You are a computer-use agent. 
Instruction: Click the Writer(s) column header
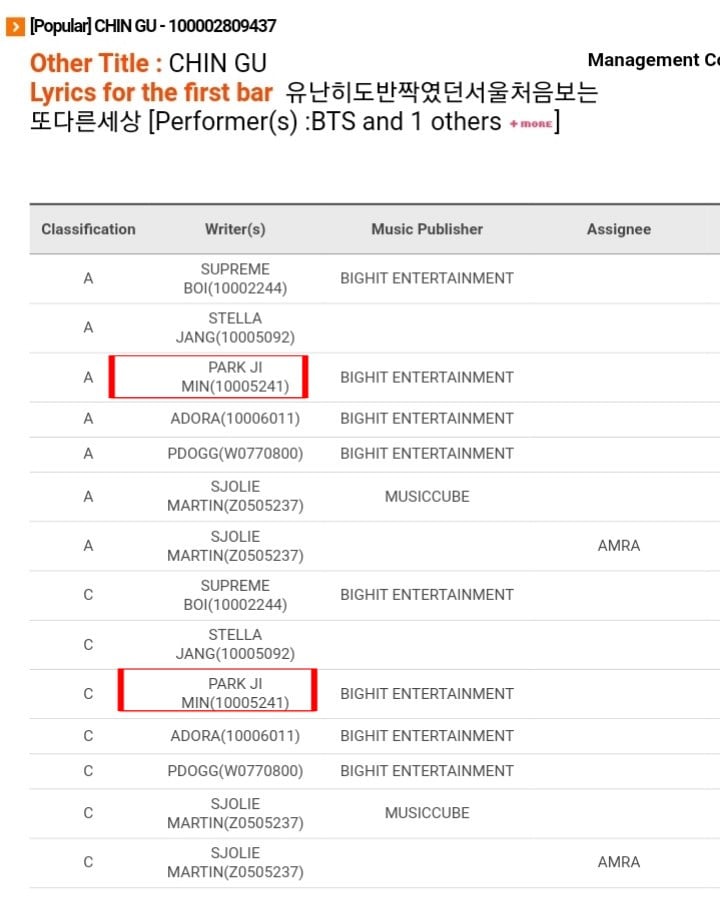click(235, 229)
